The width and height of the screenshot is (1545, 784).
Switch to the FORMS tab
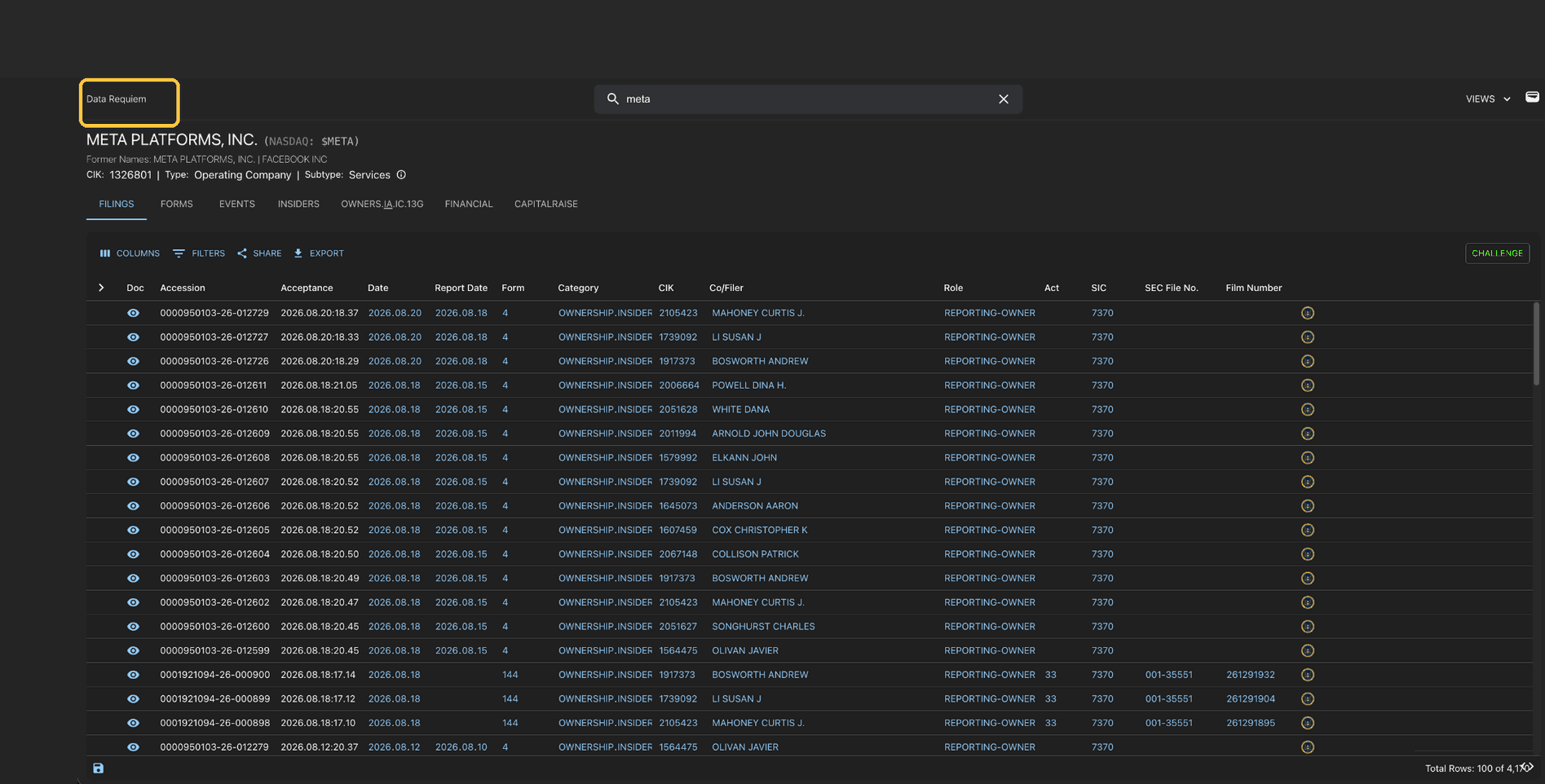(177, 204)
